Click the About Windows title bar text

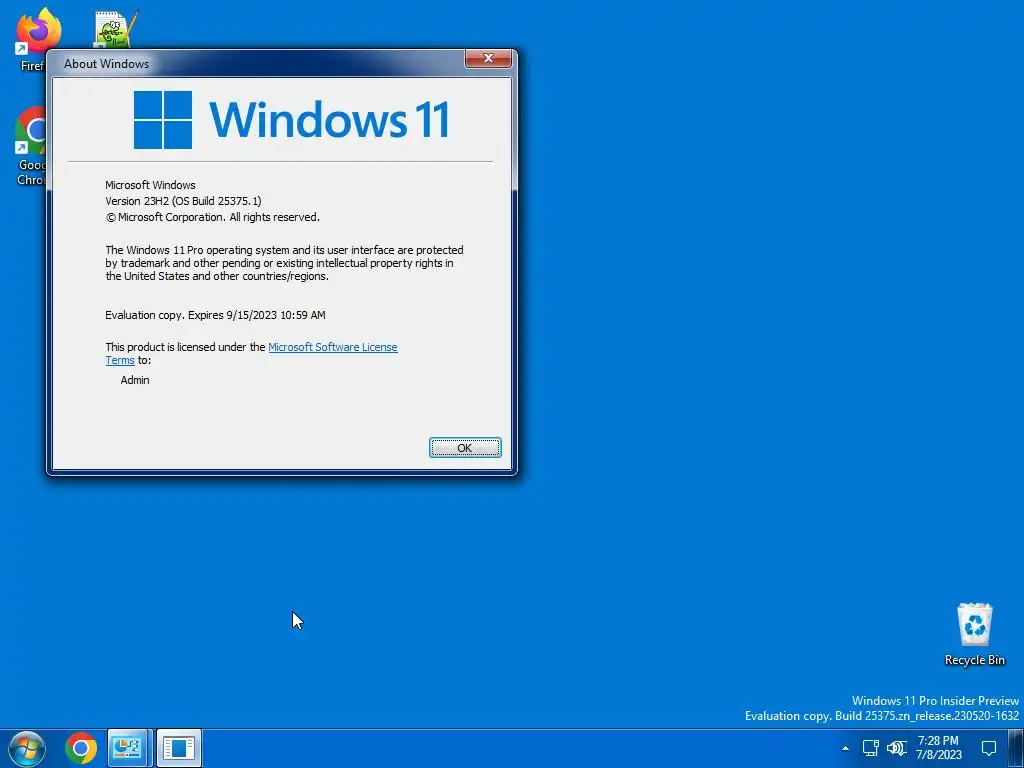point(106,63)
